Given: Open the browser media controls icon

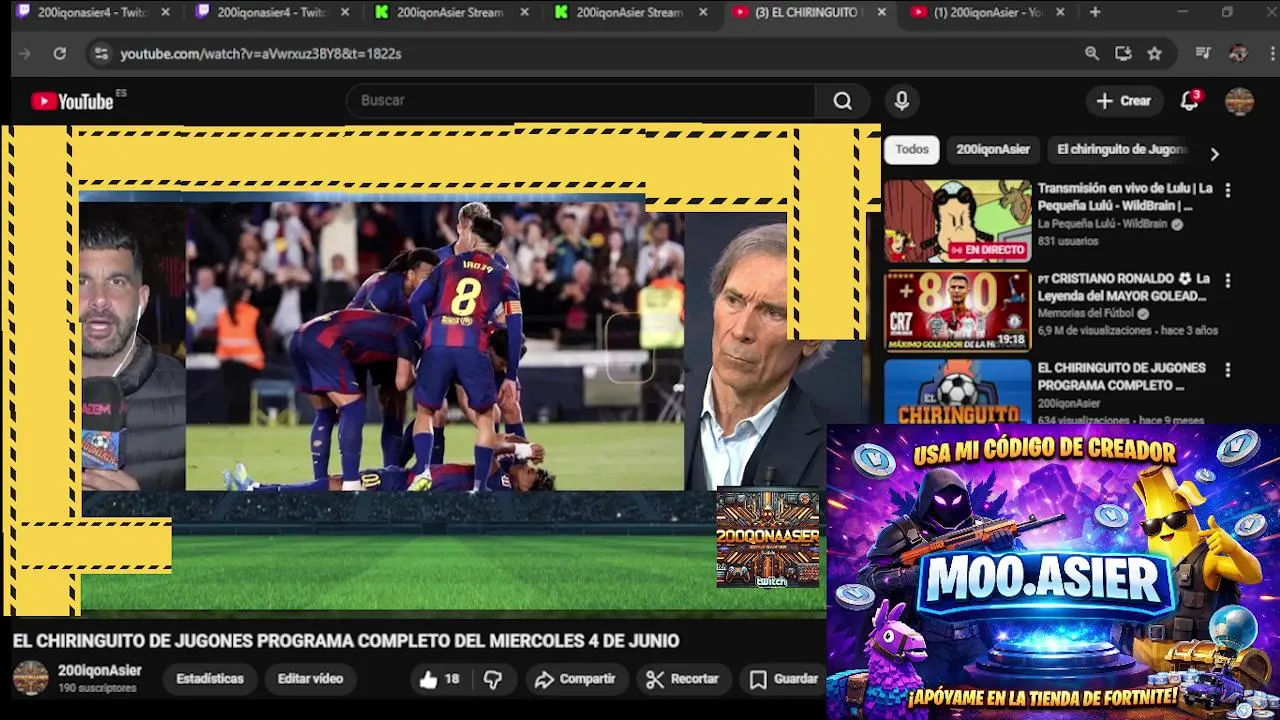Looking at the screenshot, I should (x=1203, y=53).
